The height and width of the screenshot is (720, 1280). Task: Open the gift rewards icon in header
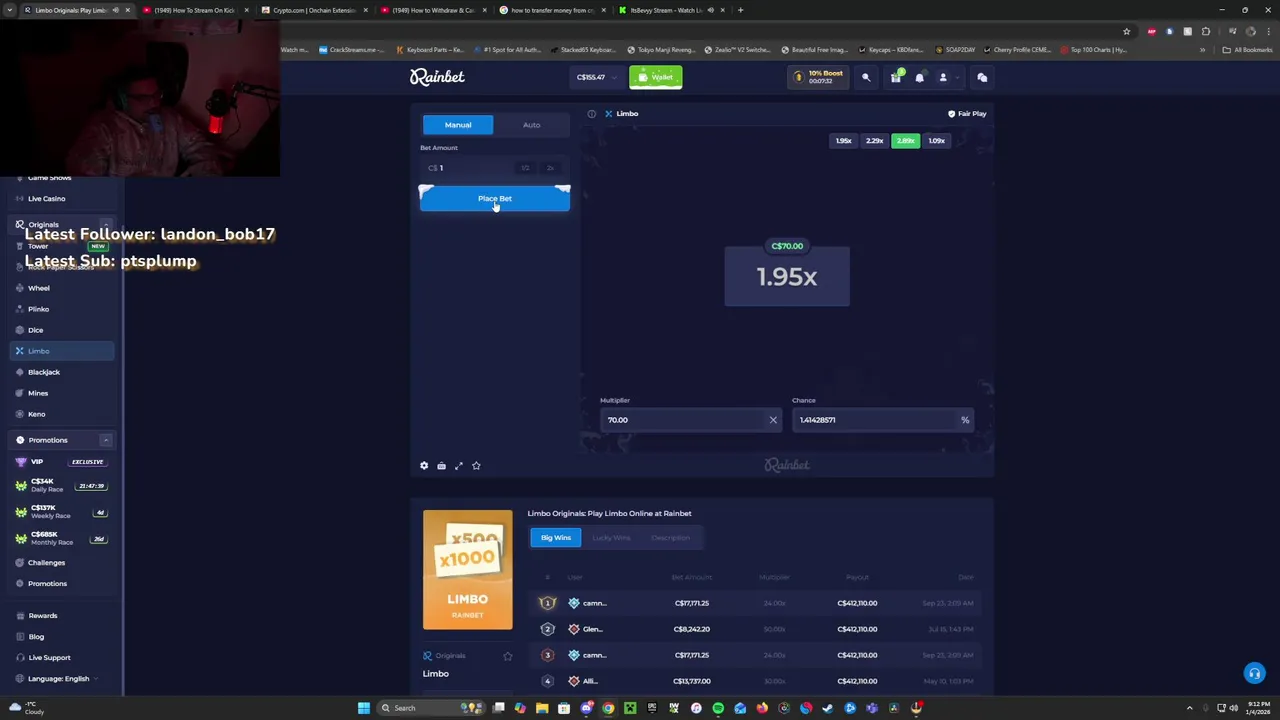coord(896,77)
